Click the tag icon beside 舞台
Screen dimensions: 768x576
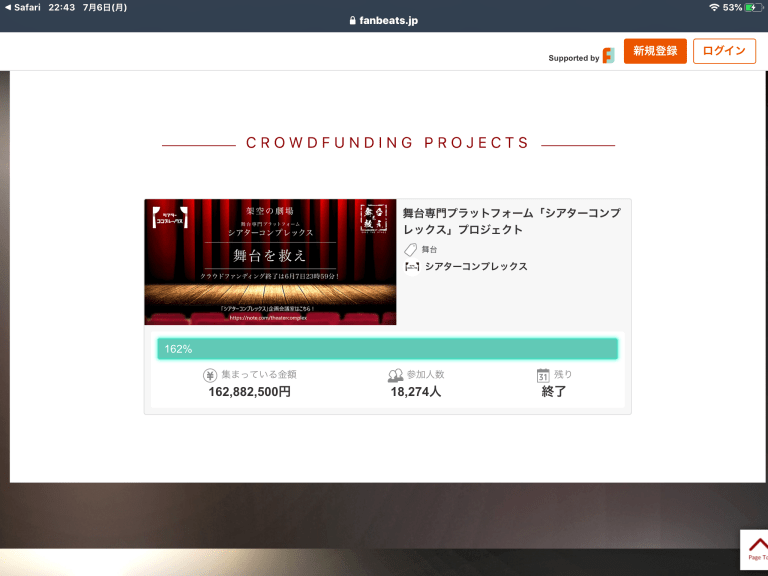pyautogui.click(x=410, y=249)
